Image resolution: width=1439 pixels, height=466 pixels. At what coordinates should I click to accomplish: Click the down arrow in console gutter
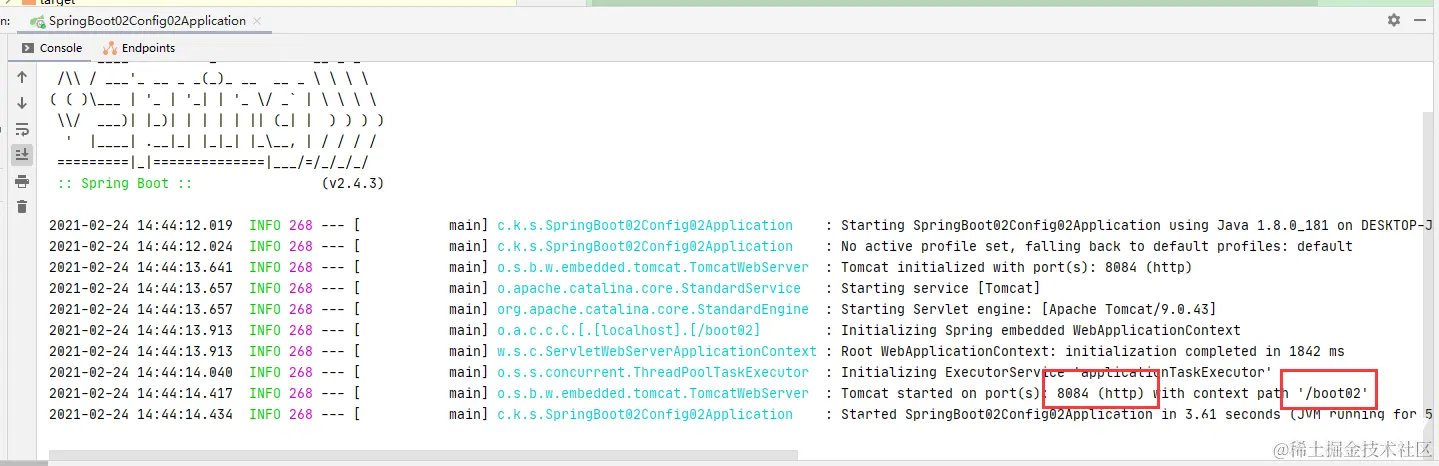(x=22, y=103)
